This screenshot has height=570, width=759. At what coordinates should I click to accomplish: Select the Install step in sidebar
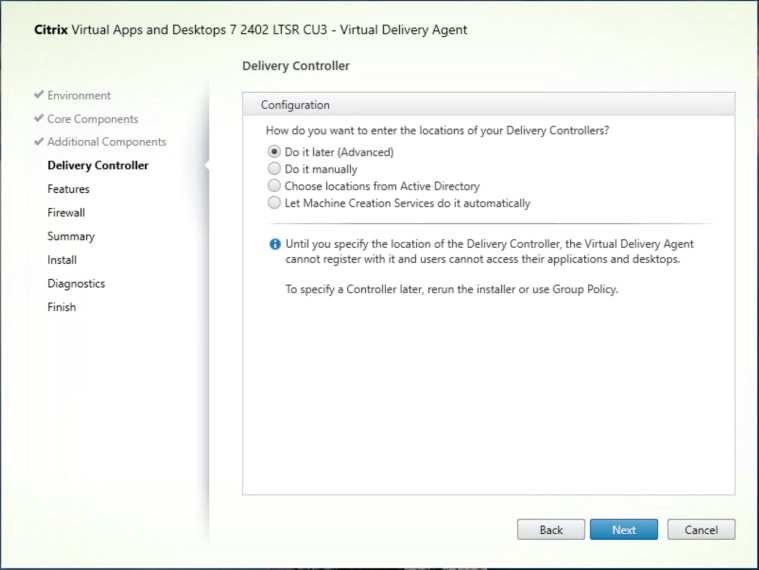pos(62,260)
